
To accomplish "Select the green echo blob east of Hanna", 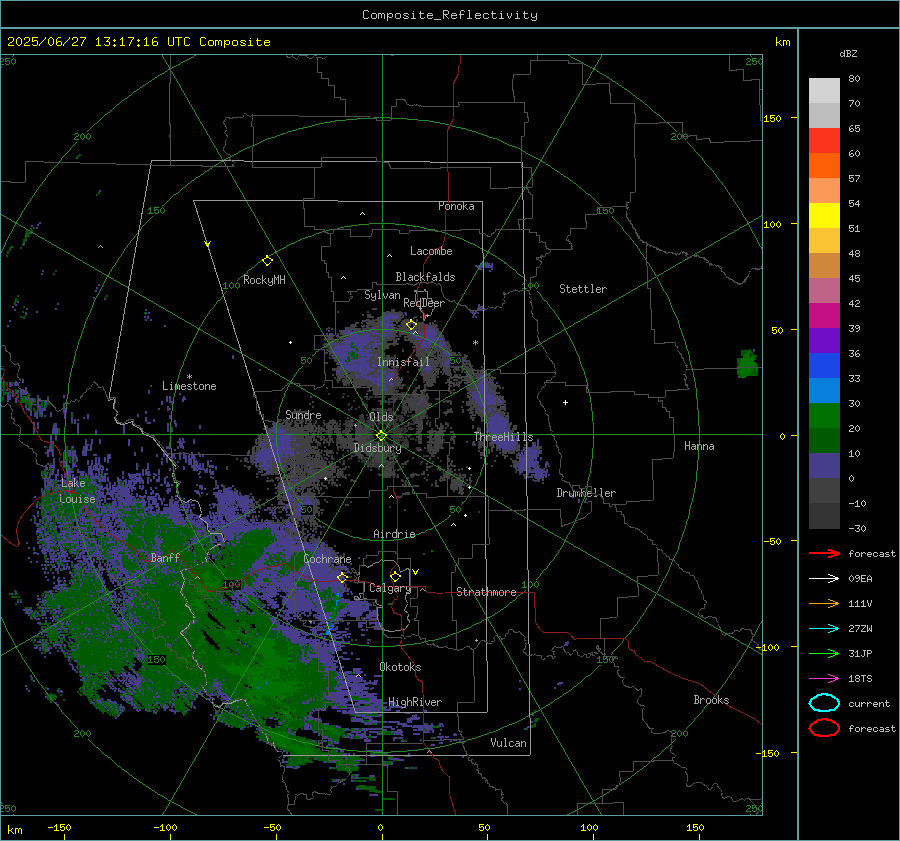I will click(747, 363).
